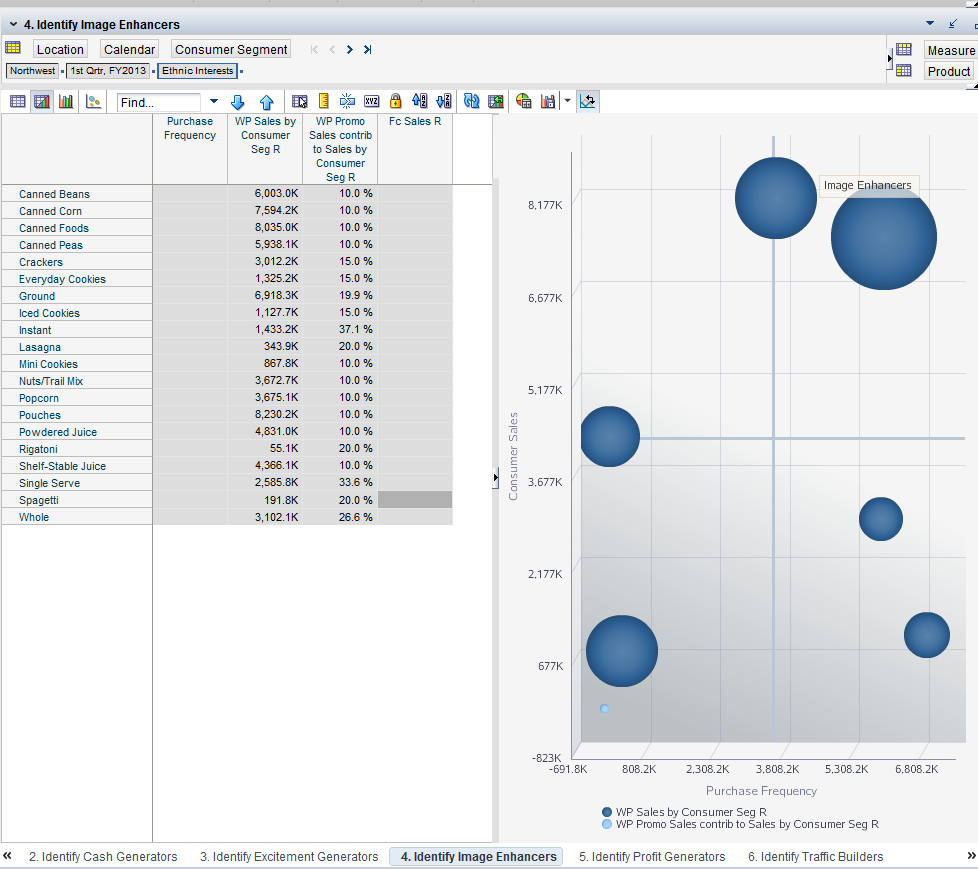Click the Consumer Segment dimension button
This screenshot has height=869, width=978.
[x=231, y=49]
